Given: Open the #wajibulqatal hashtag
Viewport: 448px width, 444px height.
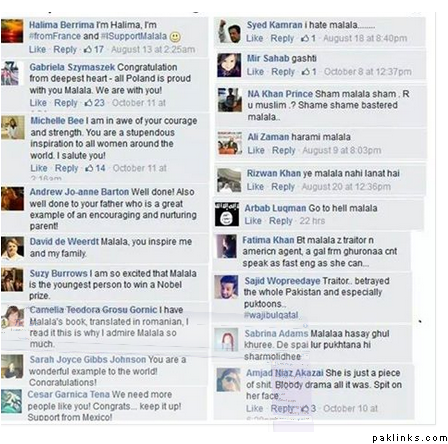Looking at the screenshot, I should coord(271,315).
